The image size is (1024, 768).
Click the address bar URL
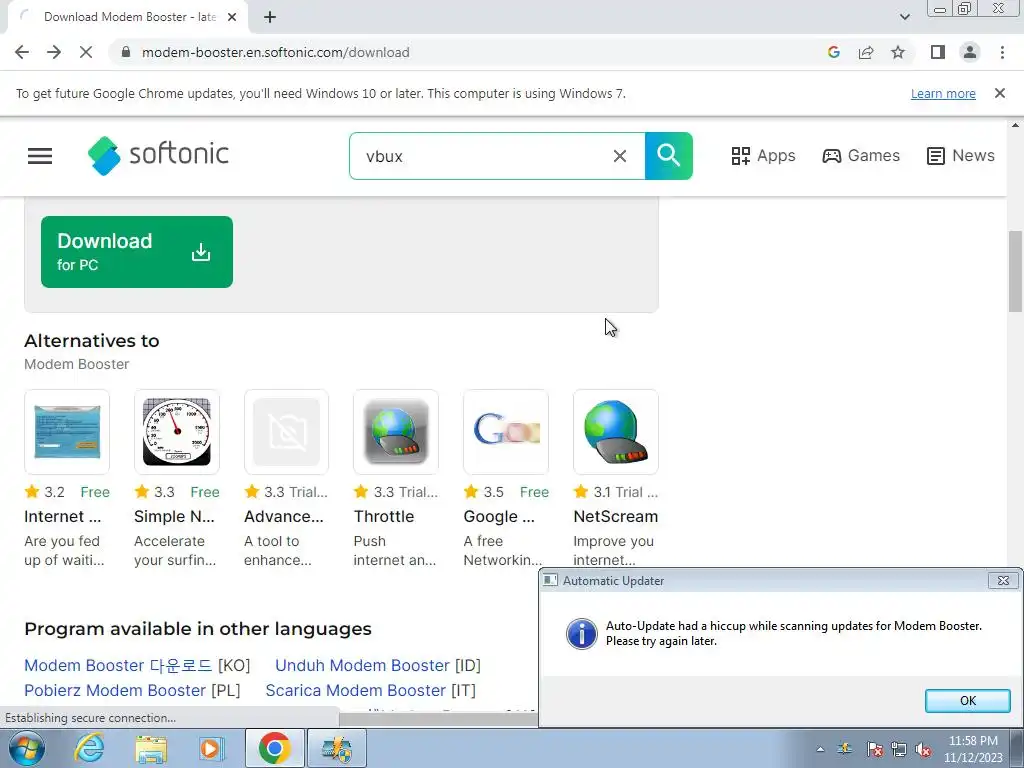pos(276,52)
